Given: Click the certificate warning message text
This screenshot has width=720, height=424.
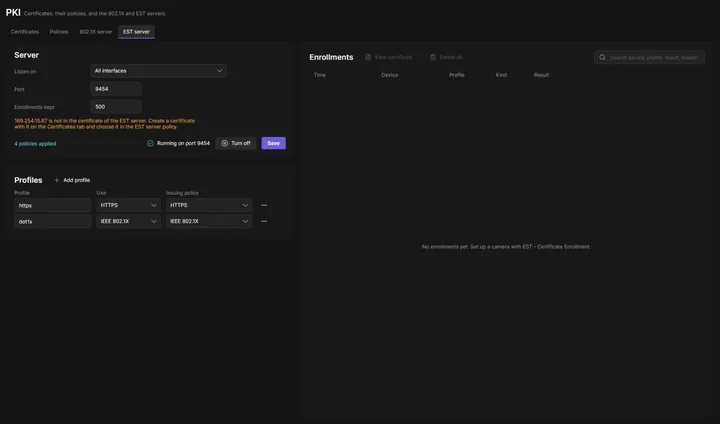Looking at the screenshot, I should coord(104,124).
